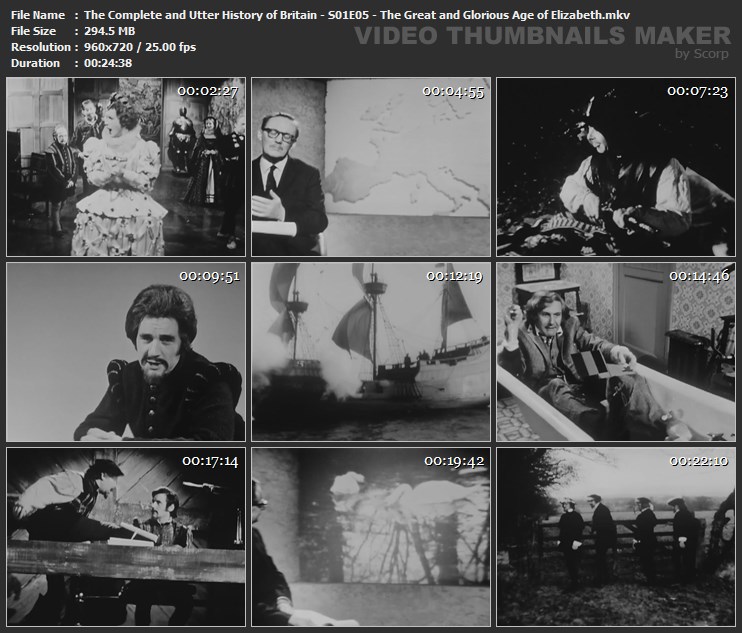
Task: Click the dark thumbnail at 00:07:23
Action: [x=616, y=167]
